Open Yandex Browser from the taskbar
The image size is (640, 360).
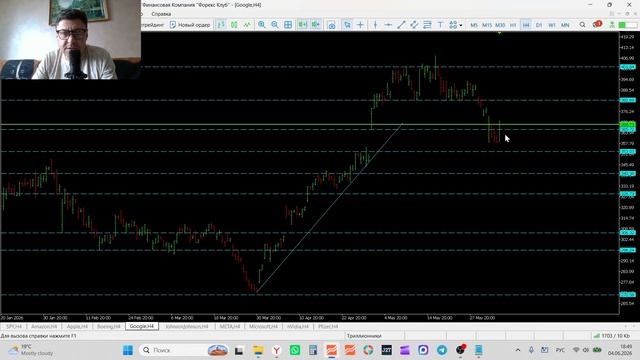coord(277,350)
